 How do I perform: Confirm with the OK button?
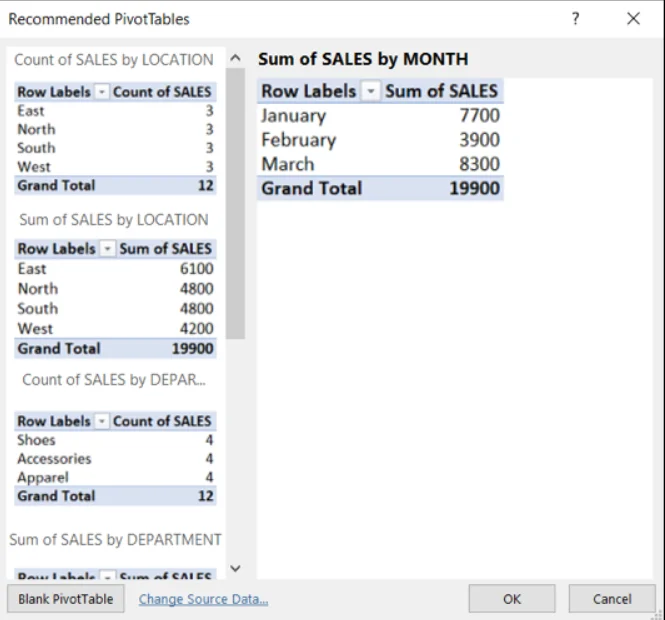512,599
